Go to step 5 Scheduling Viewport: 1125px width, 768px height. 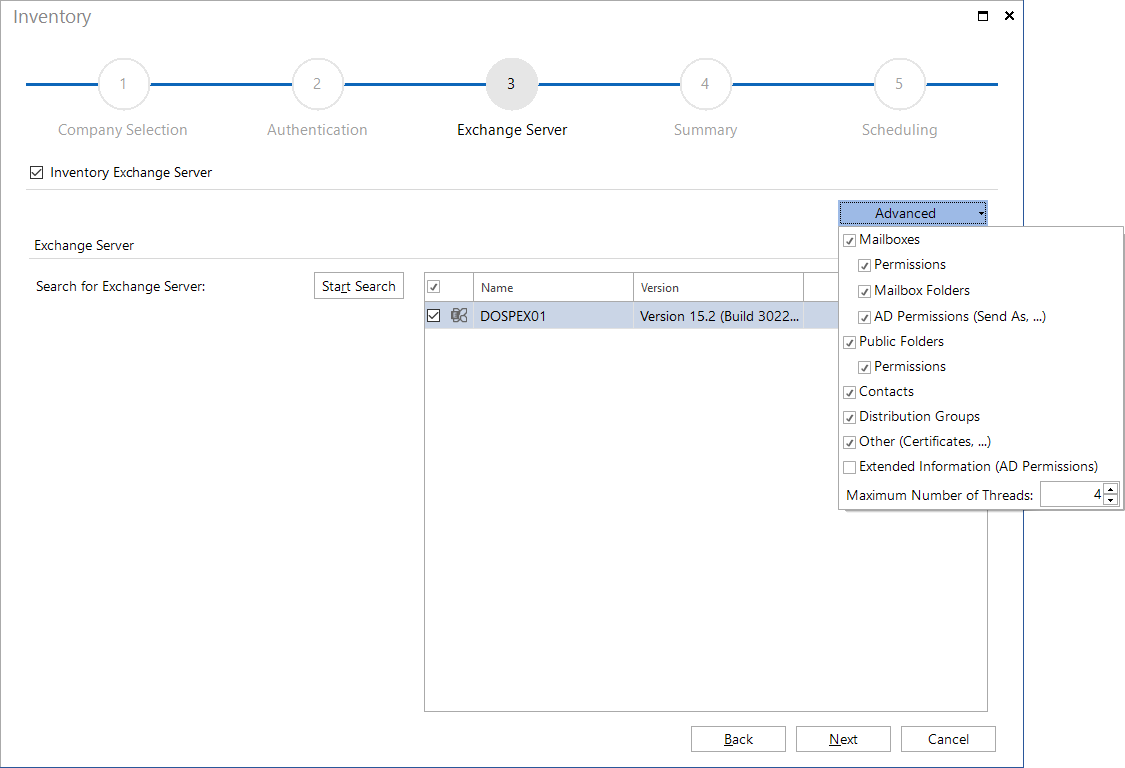coord(899,84)
